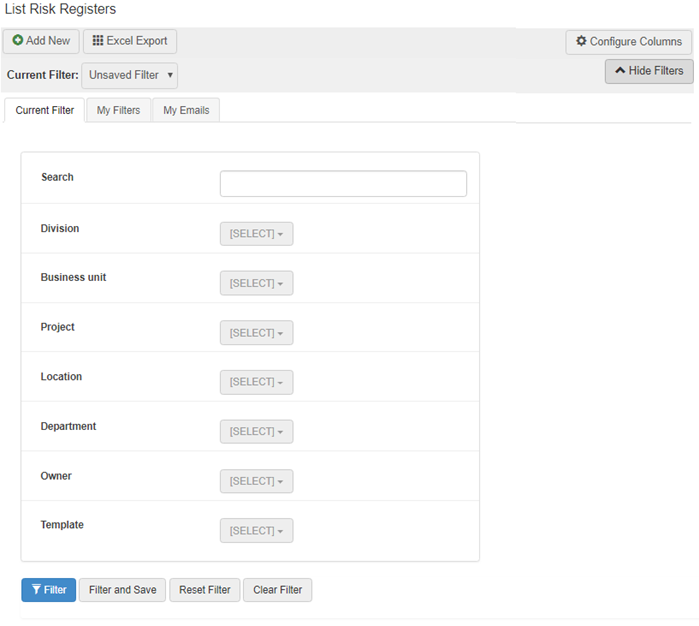Expand the Template select dropdown
699x626 pixels.
(x=256, y=531)
